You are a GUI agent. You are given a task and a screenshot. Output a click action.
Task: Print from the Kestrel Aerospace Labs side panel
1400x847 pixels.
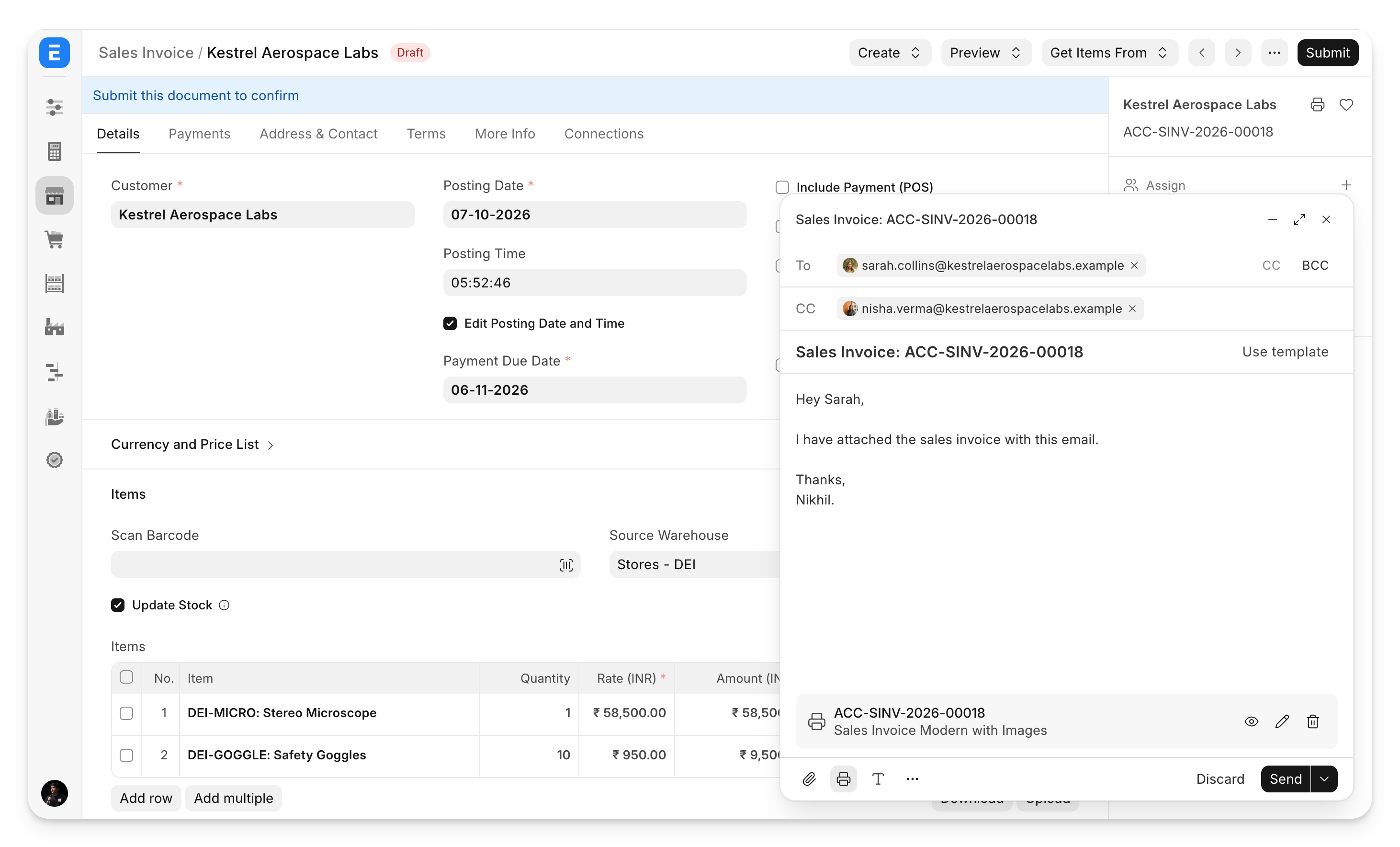1318,104
